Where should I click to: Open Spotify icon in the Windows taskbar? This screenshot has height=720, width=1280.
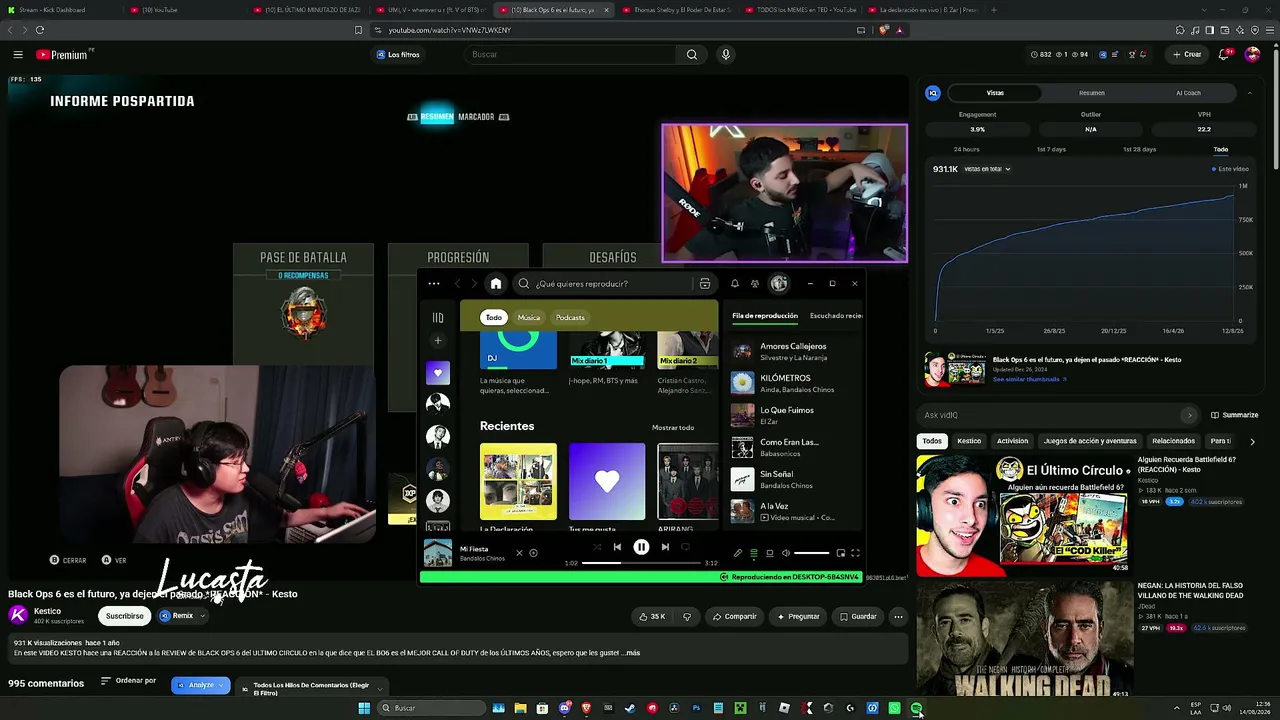916,708
